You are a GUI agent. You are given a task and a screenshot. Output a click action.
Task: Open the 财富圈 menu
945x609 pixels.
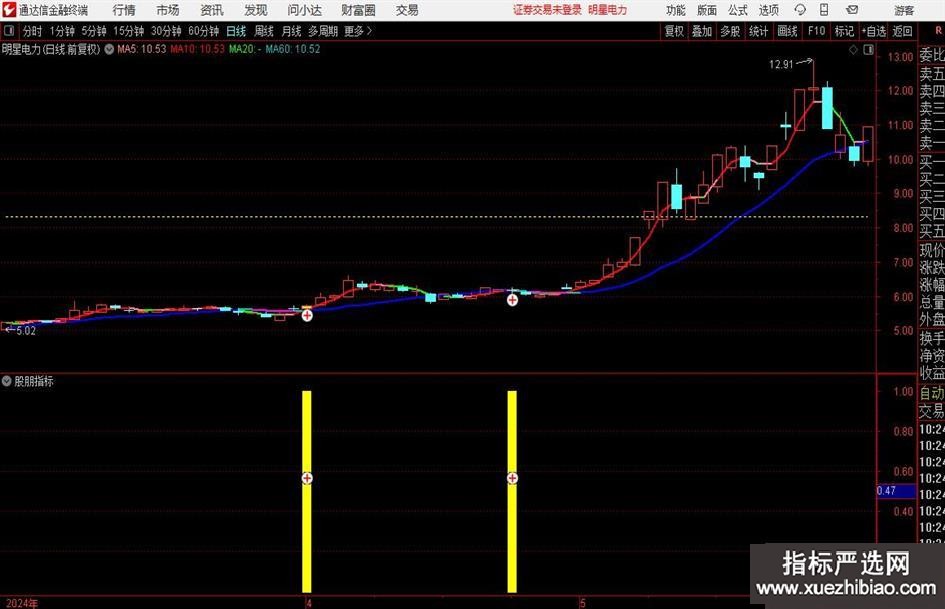(x=358, y=10)
